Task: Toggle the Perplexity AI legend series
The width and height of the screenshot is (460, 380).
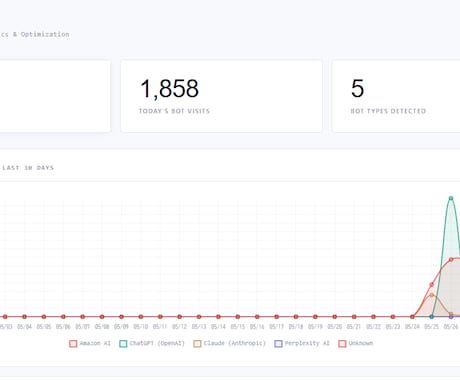Action: click(x=302, y=343)
